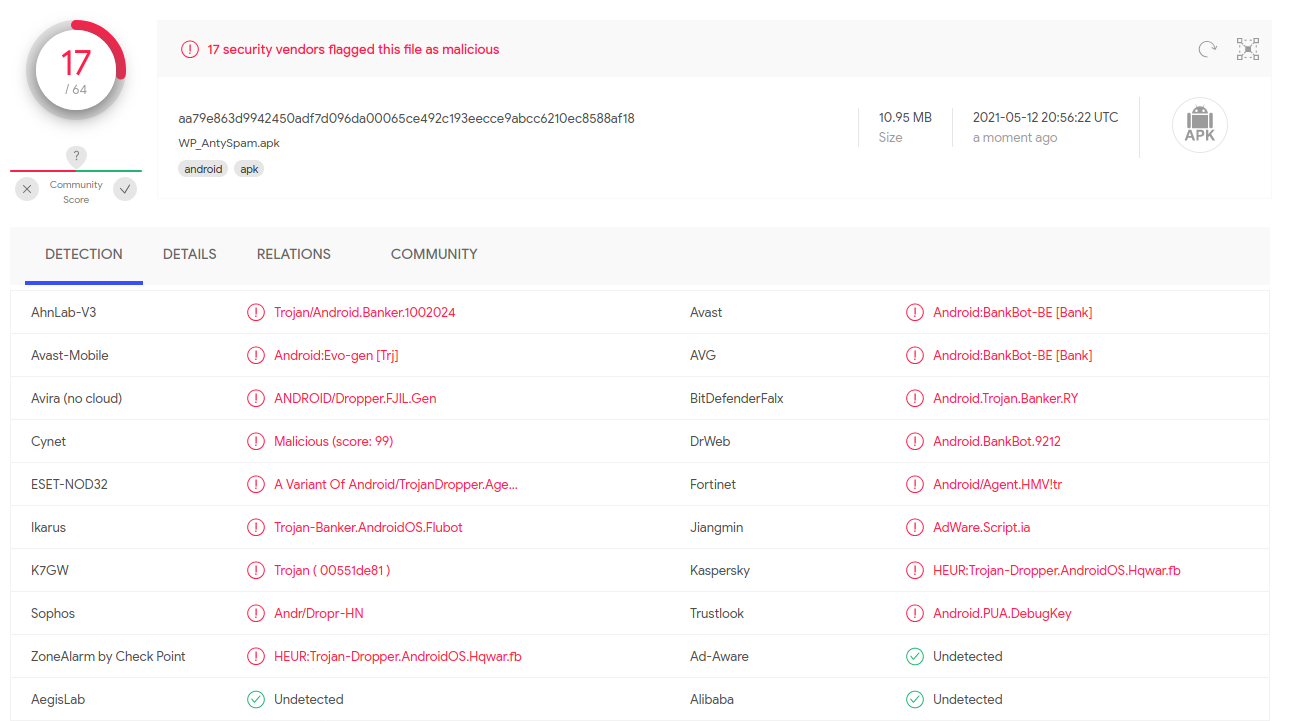Click the community score question mark
This screenshot has height=721, width=1291.
coord(77,156)
